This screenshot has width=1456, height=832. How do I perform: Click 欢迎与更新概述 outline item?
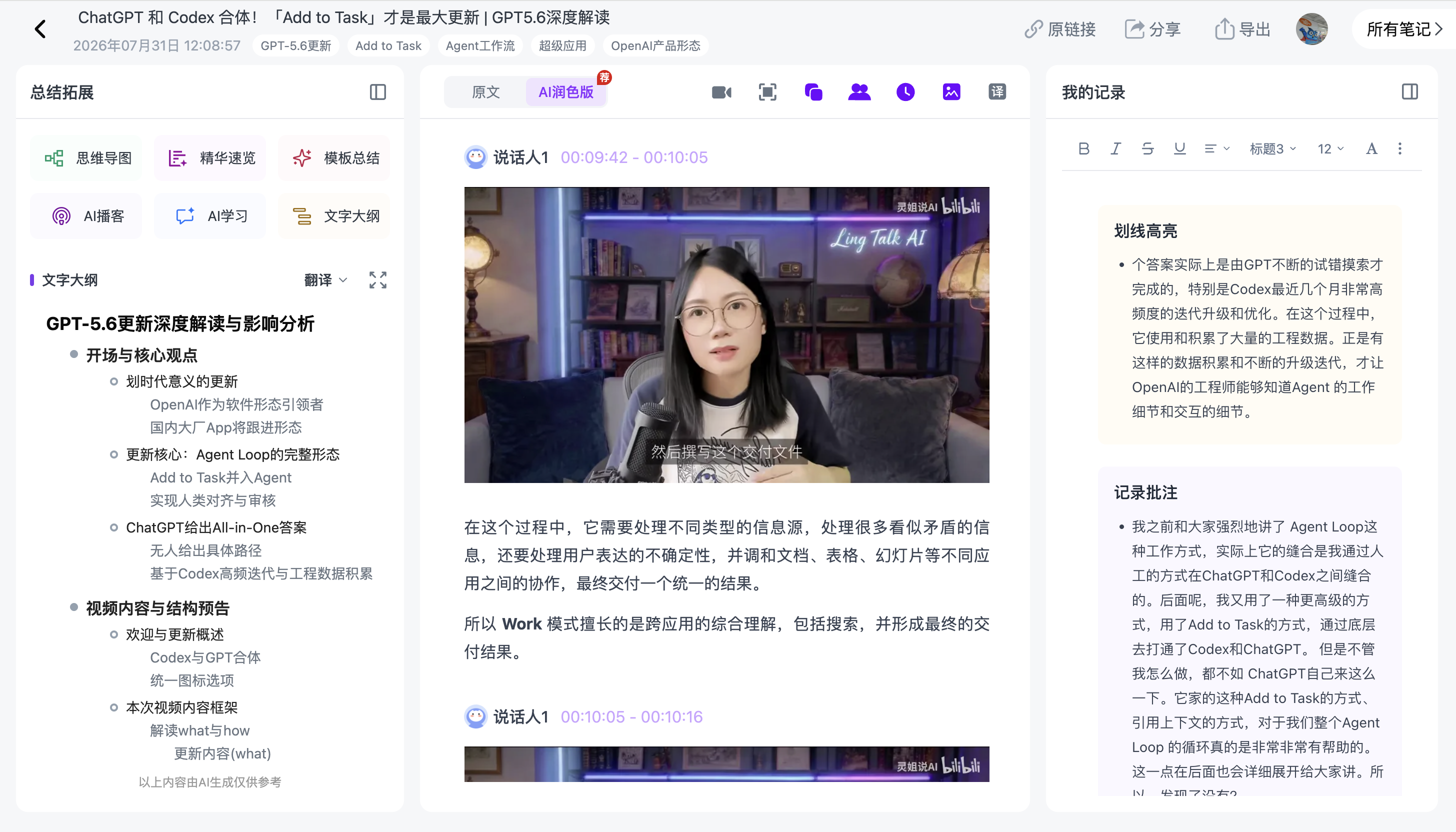175,634
